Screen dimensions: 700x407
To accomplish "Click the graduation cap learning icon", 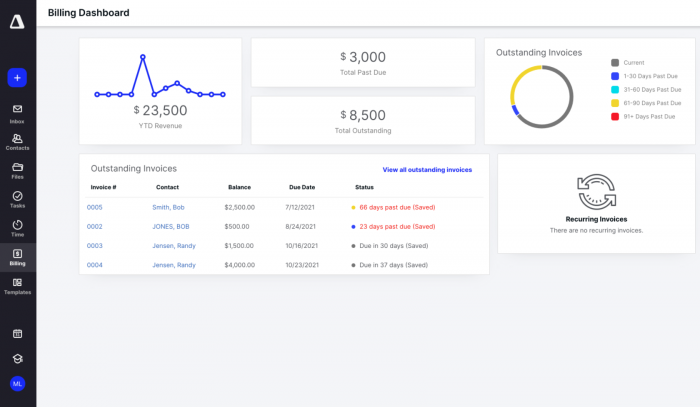I will tap(17, 359).
